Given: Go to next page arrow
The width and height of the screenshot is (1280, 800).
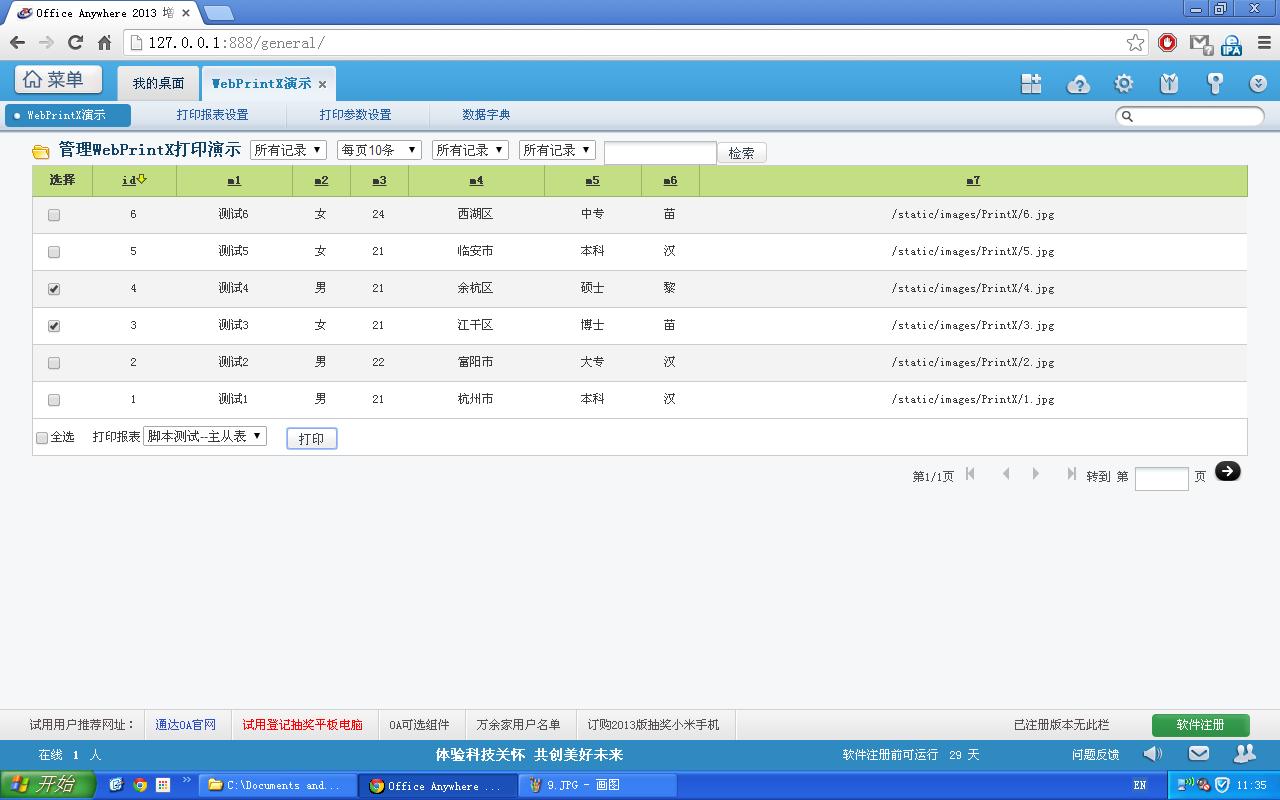Looking at the screenshot, I should (x=1036, y=474).
